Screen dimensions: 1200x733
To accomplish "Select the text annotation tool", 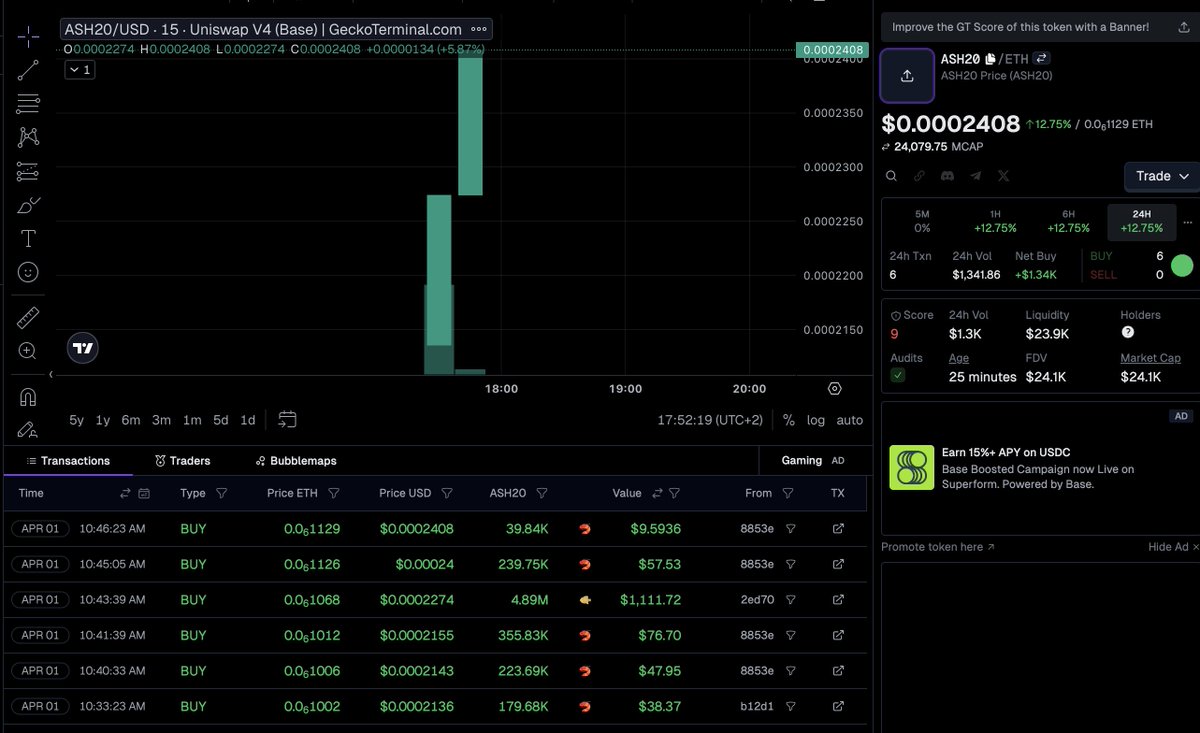I will (x=28, y=238).
